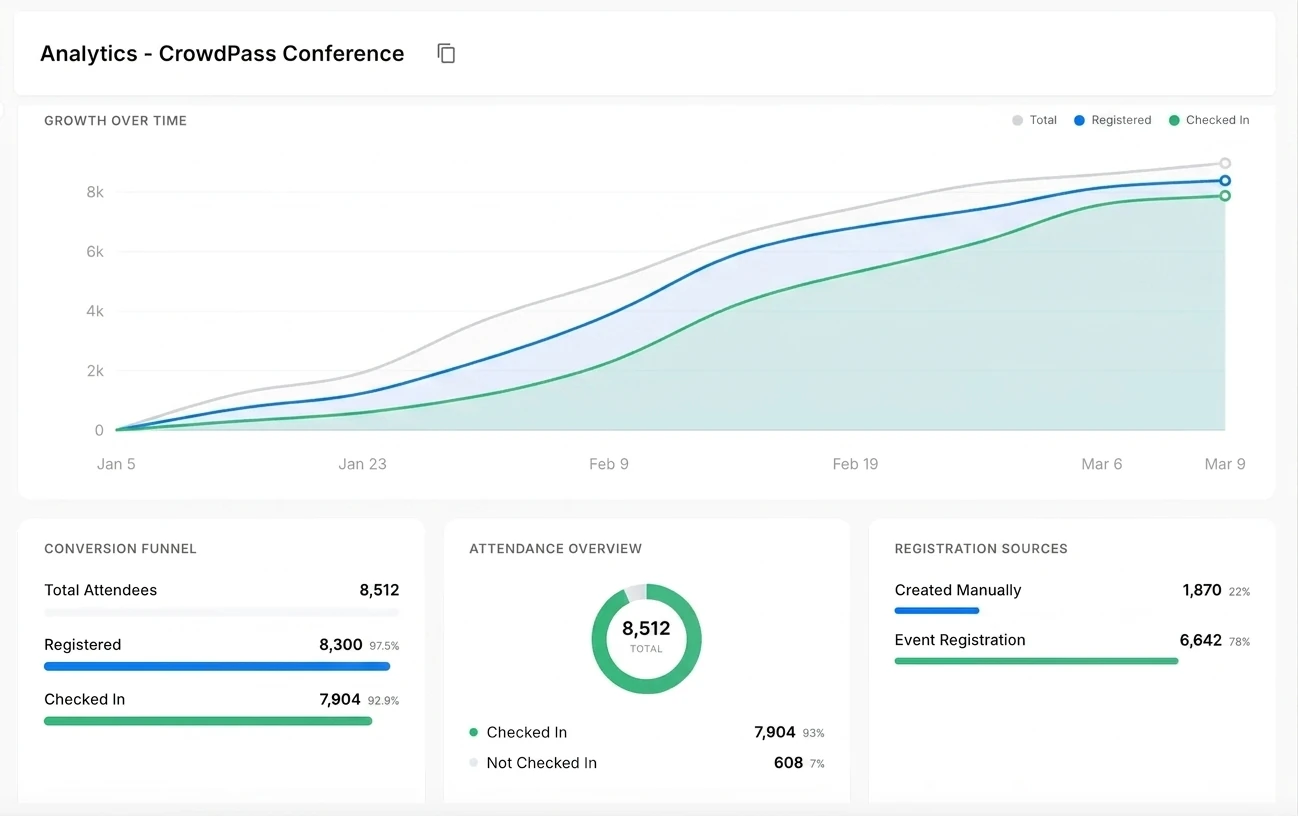The width and height of the screenshot is (1298, 816).
Task: Click the Total Attendees value 8,512 in funnel
Action: click(379, 590)
